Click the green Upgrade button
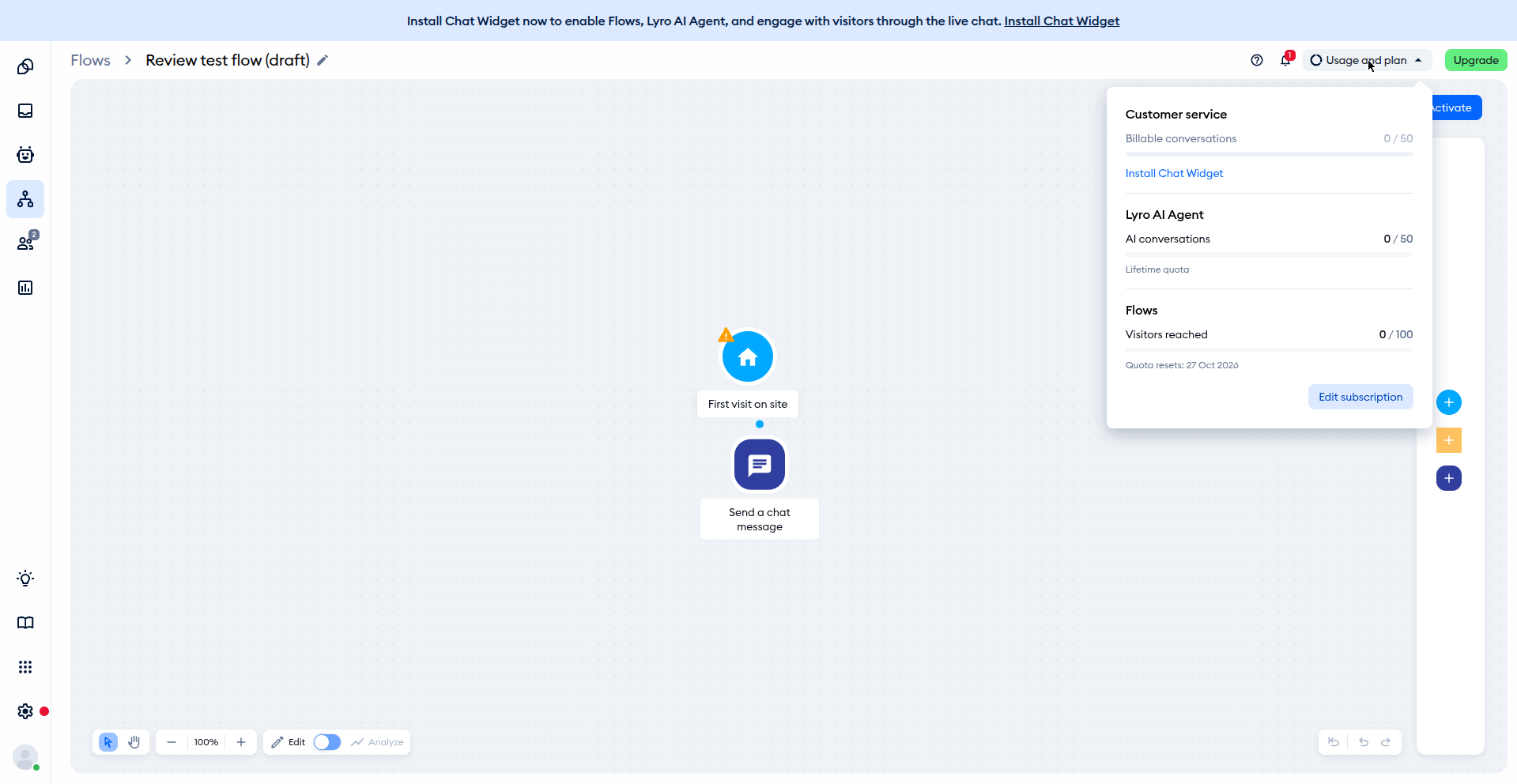Screen dimensions: 1517x784 coord(1476,60)
